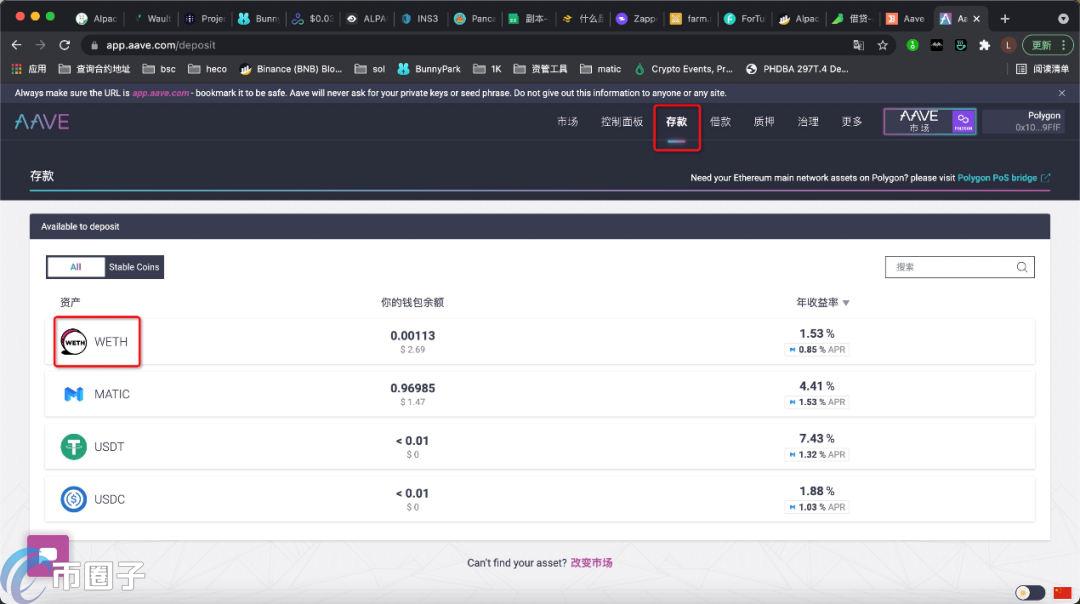Click the 0.00113 WETH wallet balance

coord(413,335)
